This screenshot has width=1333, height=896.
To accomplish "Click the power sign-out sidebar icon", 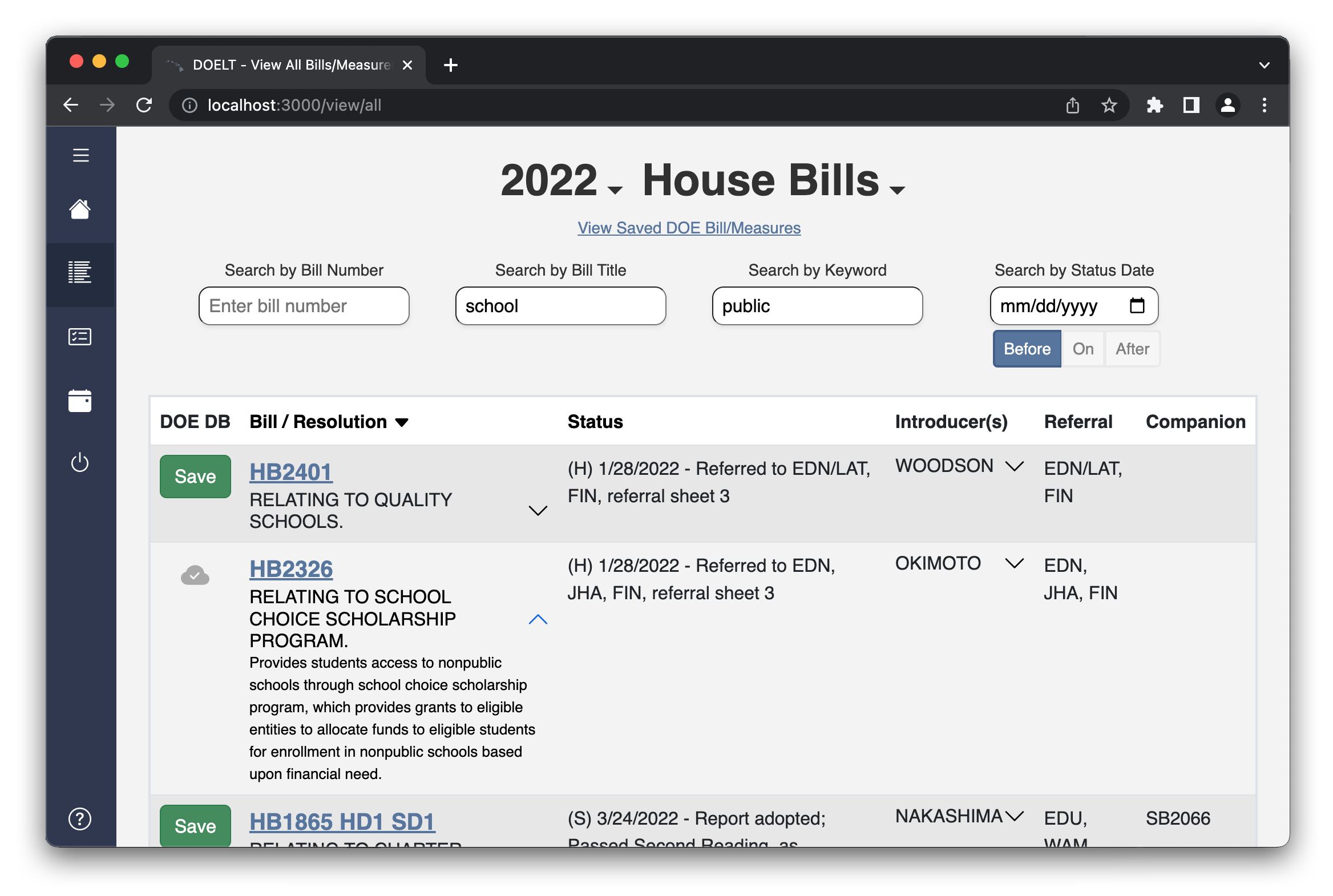I will click(80, 462).
